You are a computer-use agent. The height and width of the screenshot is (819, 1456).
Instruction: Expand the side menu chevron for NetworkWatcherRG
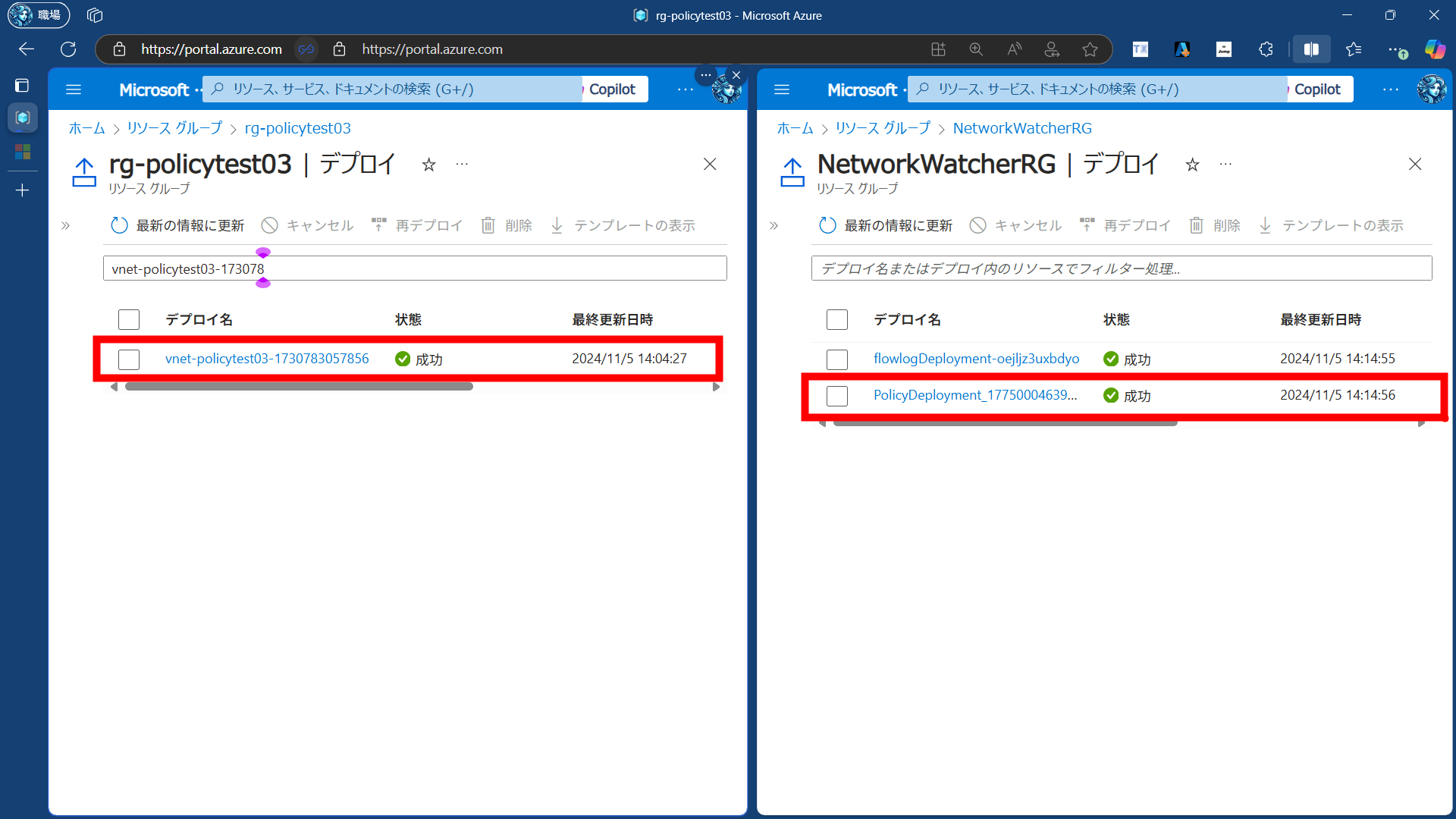(x=773, y=225)
